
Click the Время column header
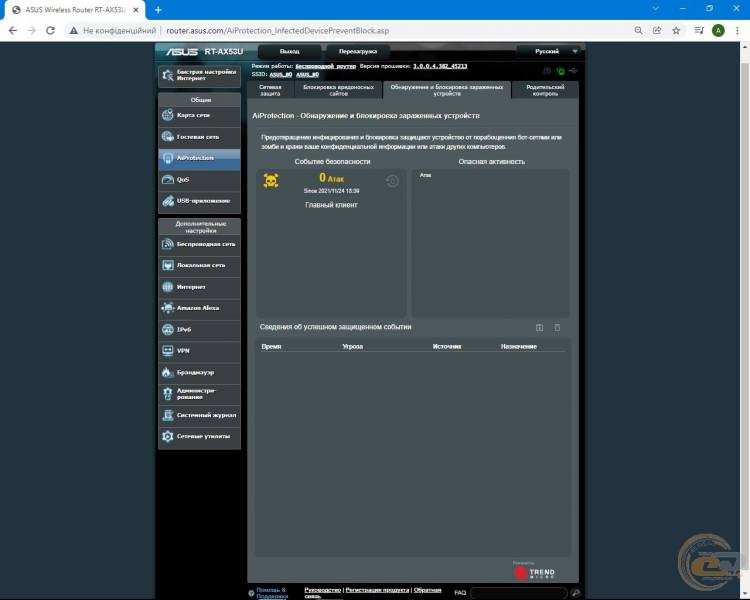click(271, 346)
